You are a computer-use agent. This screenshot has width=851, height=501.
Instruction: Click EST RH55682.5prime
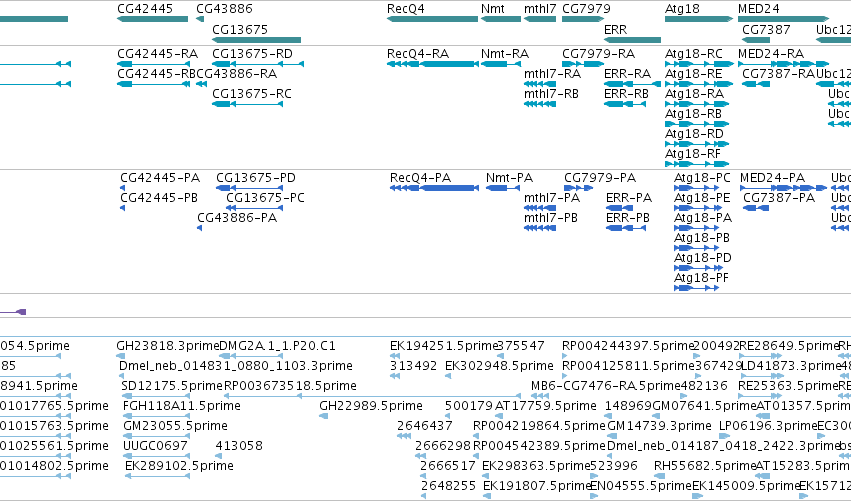[x=705, y=466]
